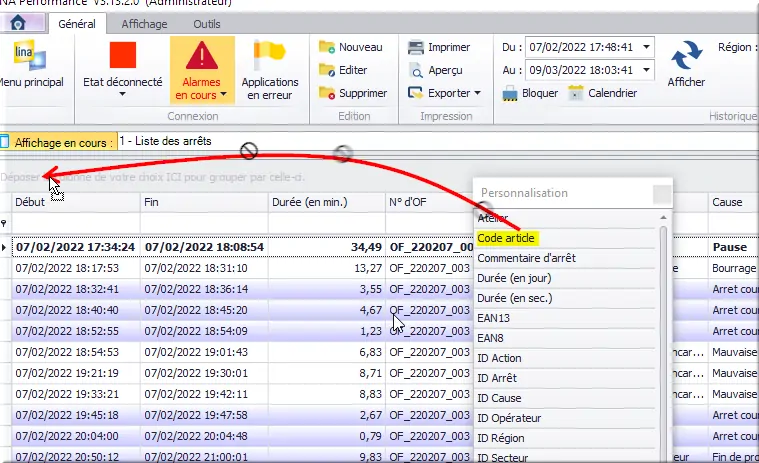The height and width of the screenshot is (463, 759).
Task: Close the Personnalisation panel
Action: [x=662, y=193]
